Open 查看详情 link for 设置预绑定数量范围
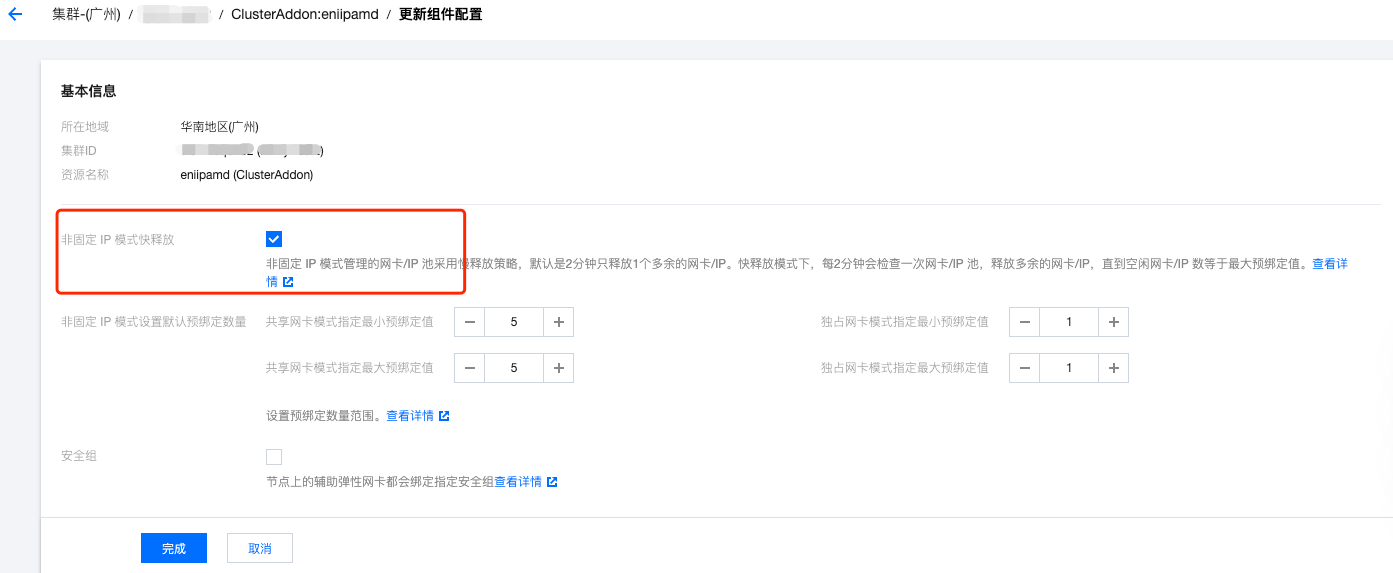This screenshot has height=573, width=1393. [x=410, y=416]
